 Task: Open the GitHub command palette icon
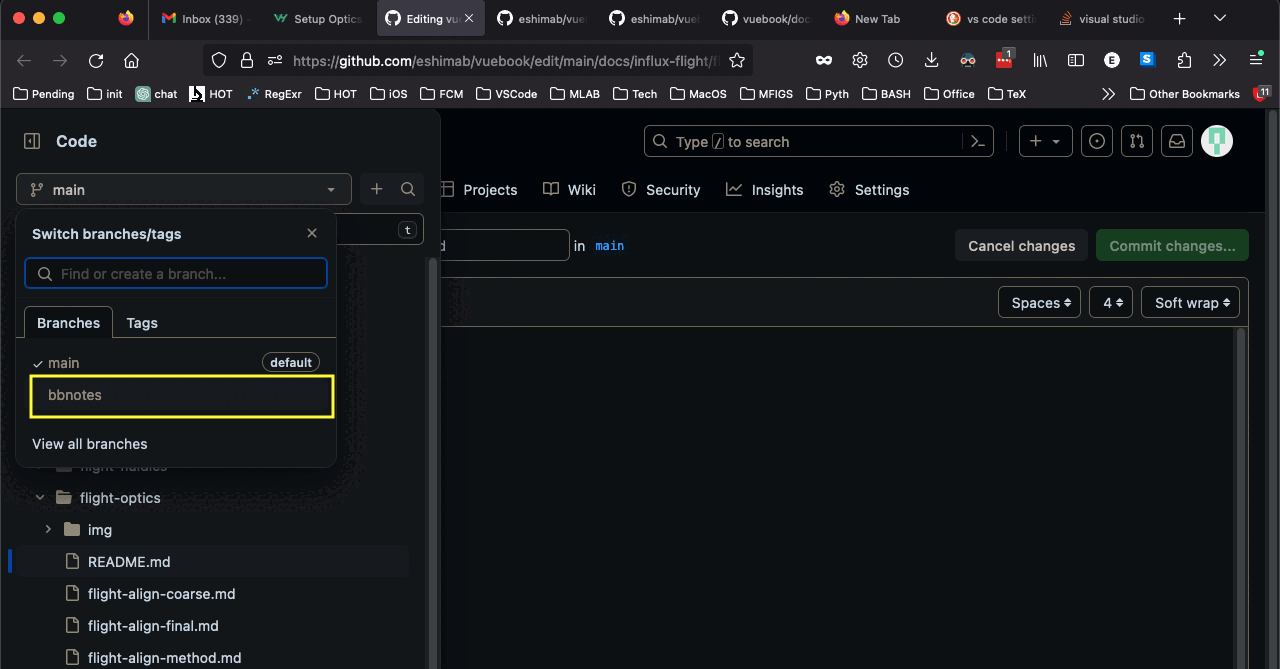[x=979, y=142]
